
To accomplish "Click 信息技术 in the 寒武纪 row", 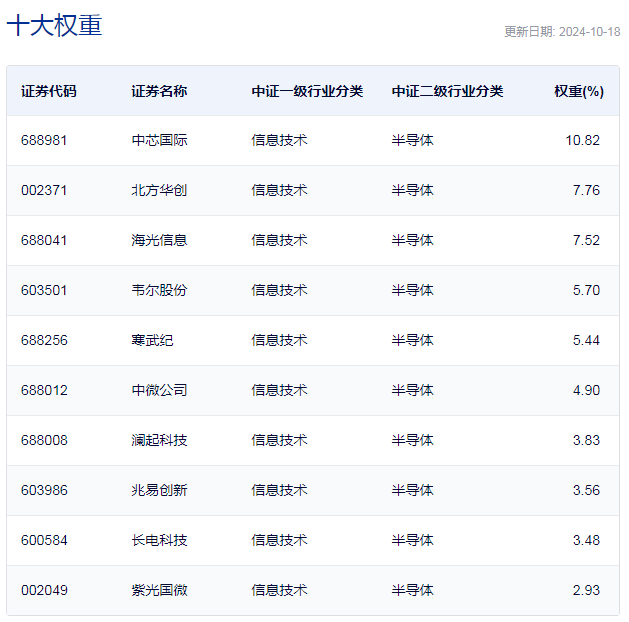I will (279, 340).
